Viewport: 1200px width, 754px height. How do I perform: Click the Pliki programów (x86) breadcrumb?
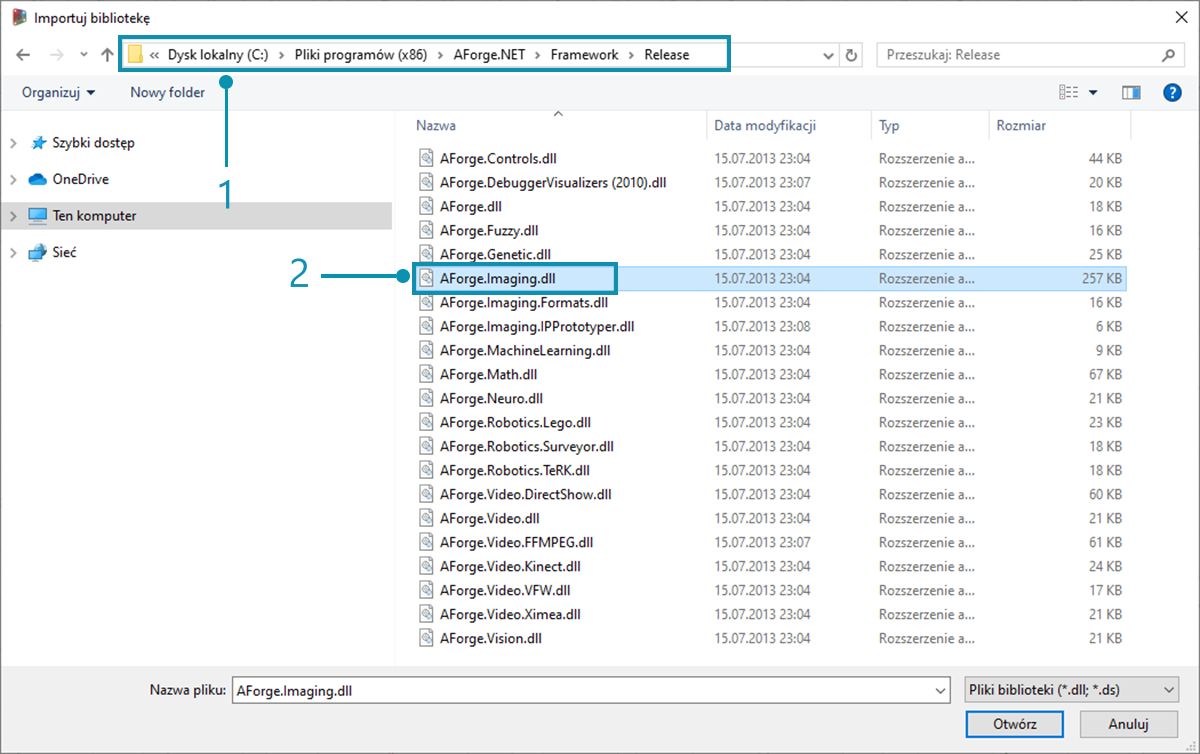click(361, 55)
